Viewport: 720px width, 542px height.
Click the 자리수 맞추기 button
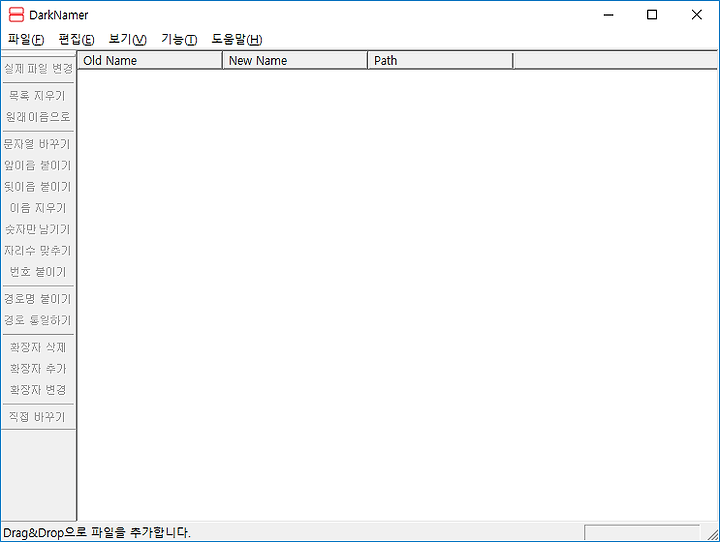click(x=38, y=250)
